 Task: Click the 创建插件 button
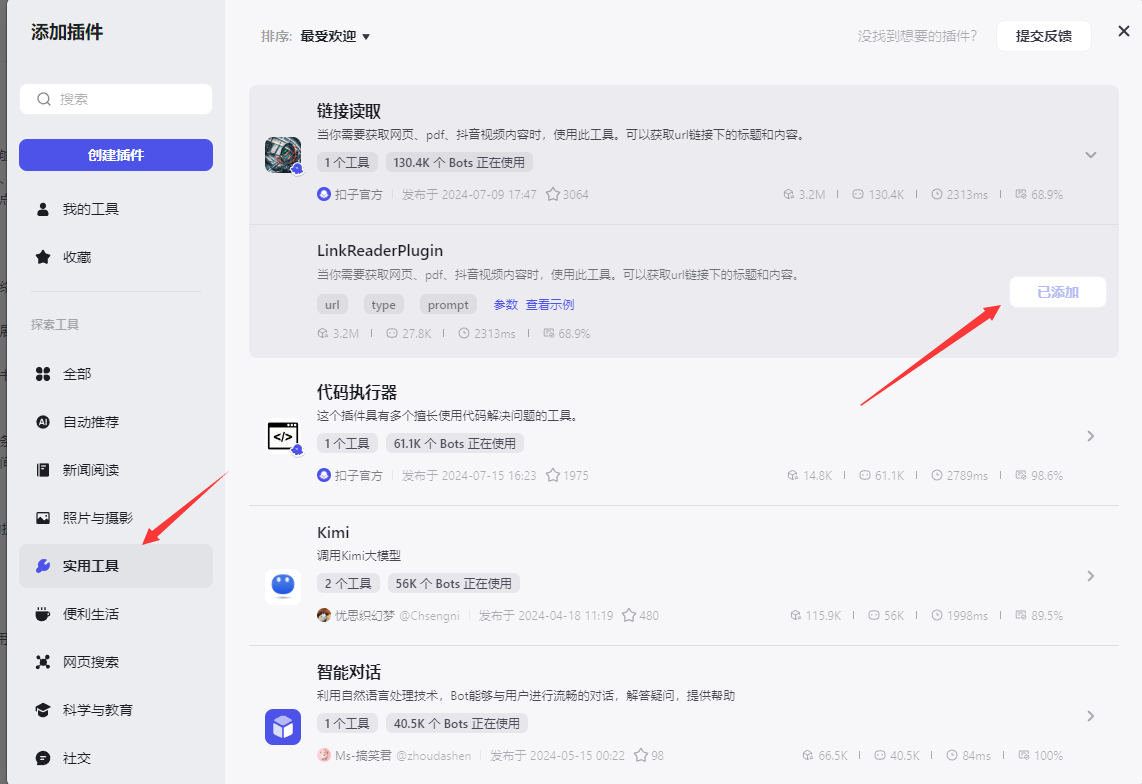(116, 155)
